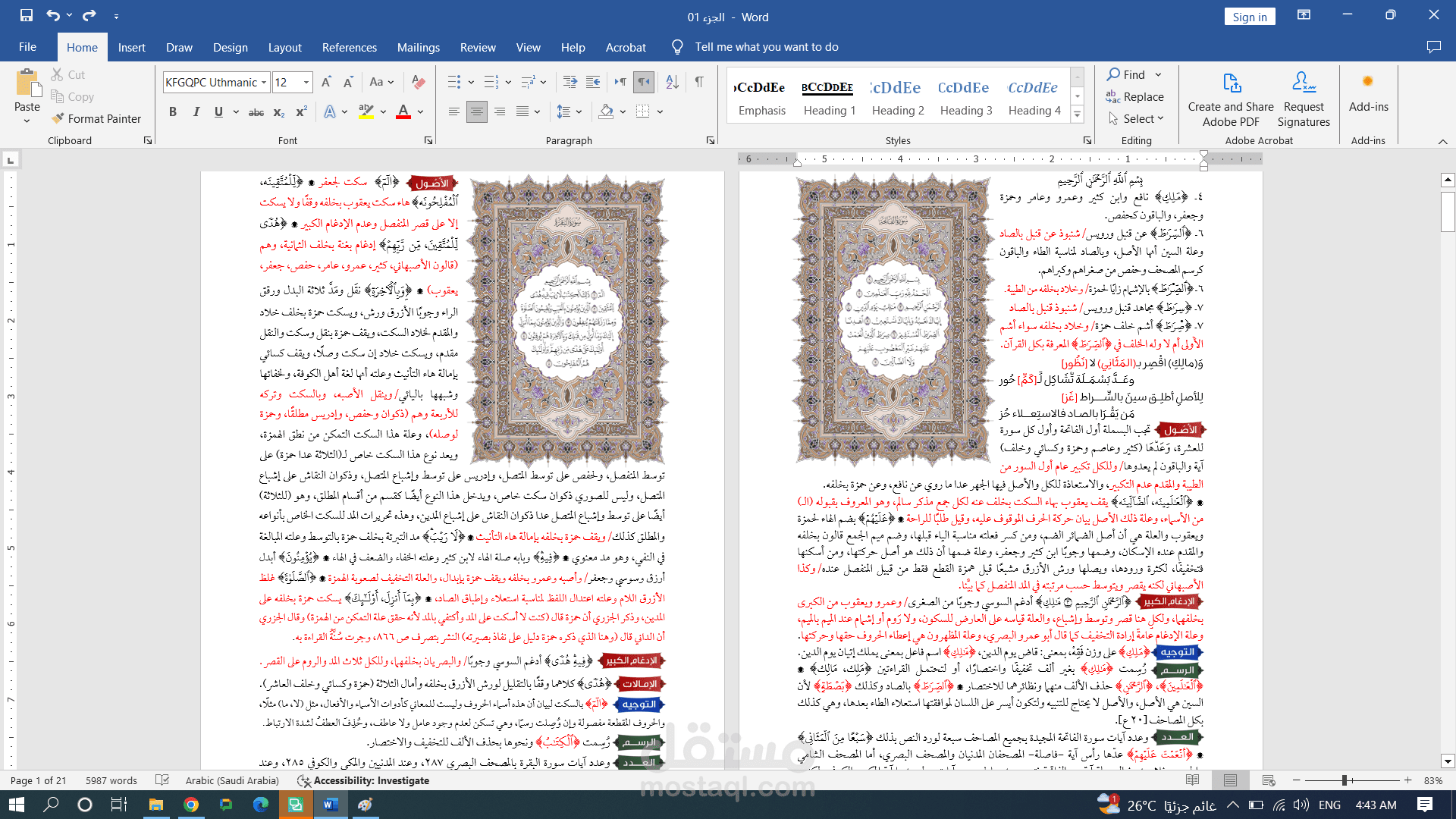This screenshot has width=1456, height=819.
Task: Apply strikethrough formatting
Action: (256, 111)
